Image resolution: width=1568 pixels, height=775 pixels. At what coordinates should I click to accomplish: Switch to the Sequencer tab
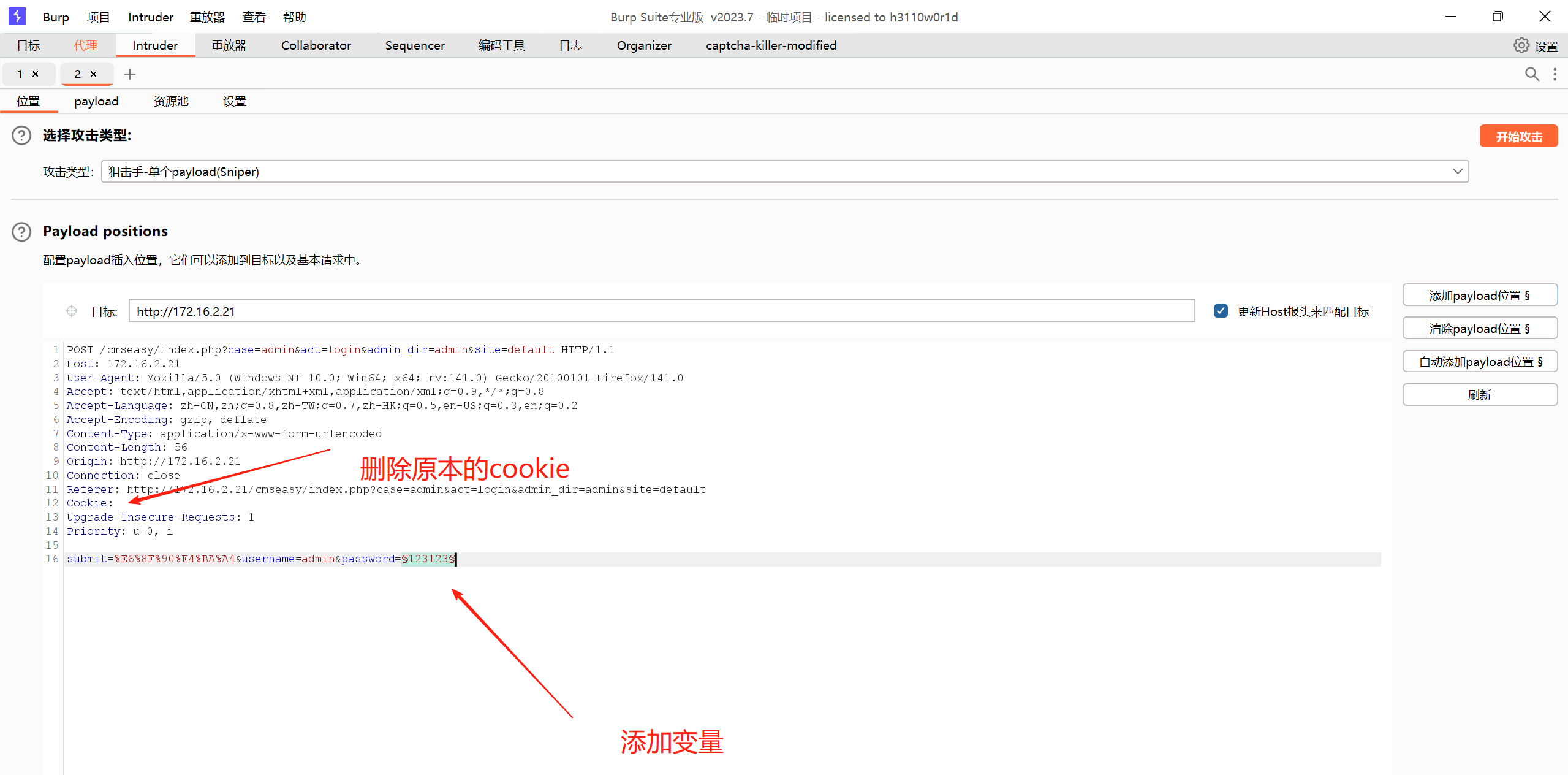tap(415, 45)
